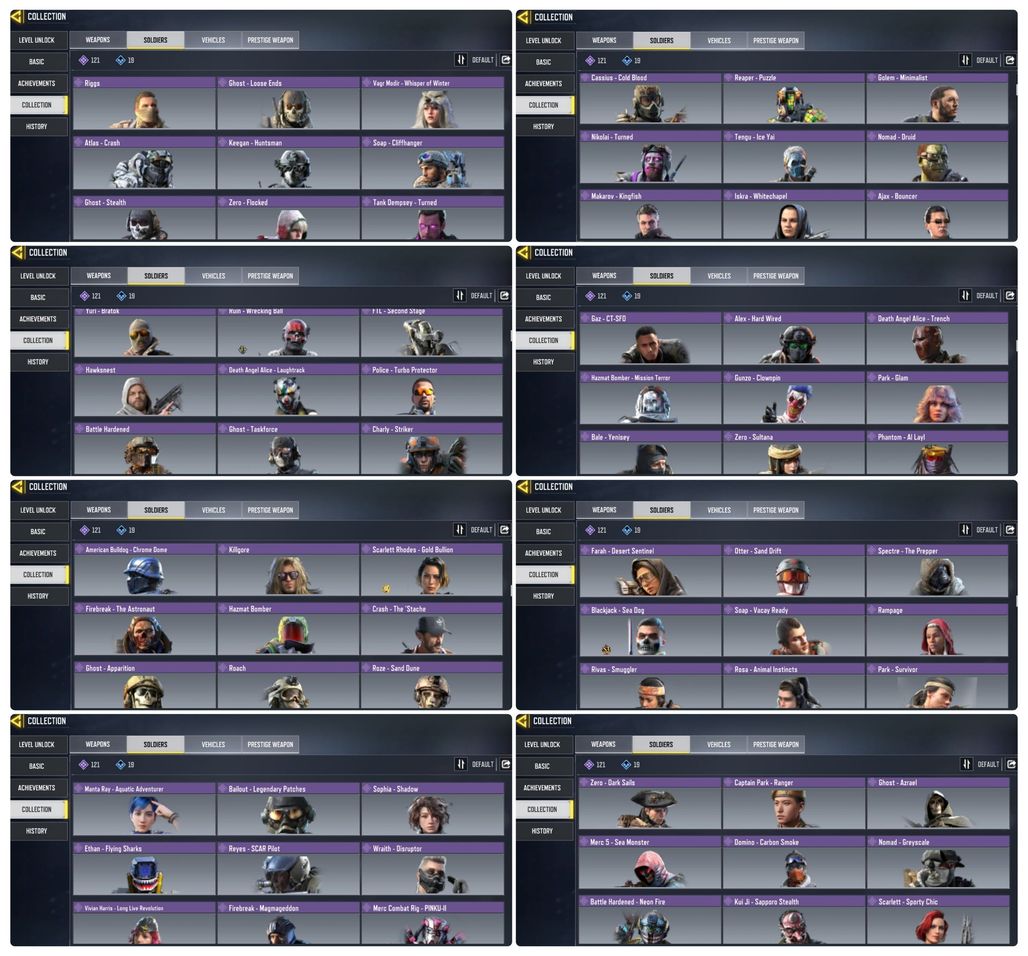Select the Ghost - Loose Ends soldier card
This screenshot has height=956, width=1028.
click(x=288, y=104)
